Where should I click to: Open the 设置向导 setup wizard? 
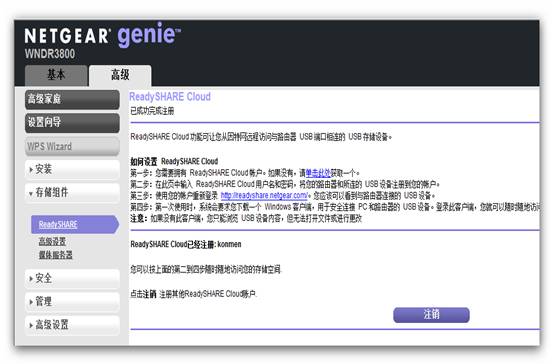coord(72,123)
